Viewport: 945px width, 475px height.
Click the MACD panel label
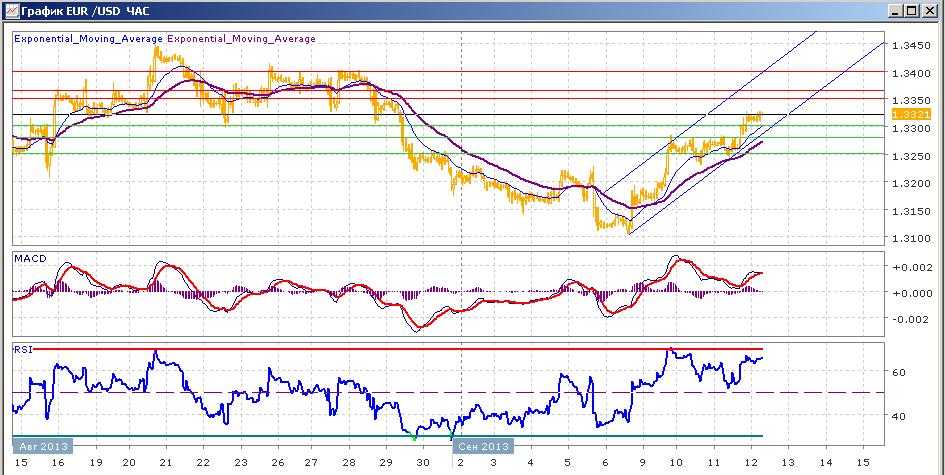[30, 258]
